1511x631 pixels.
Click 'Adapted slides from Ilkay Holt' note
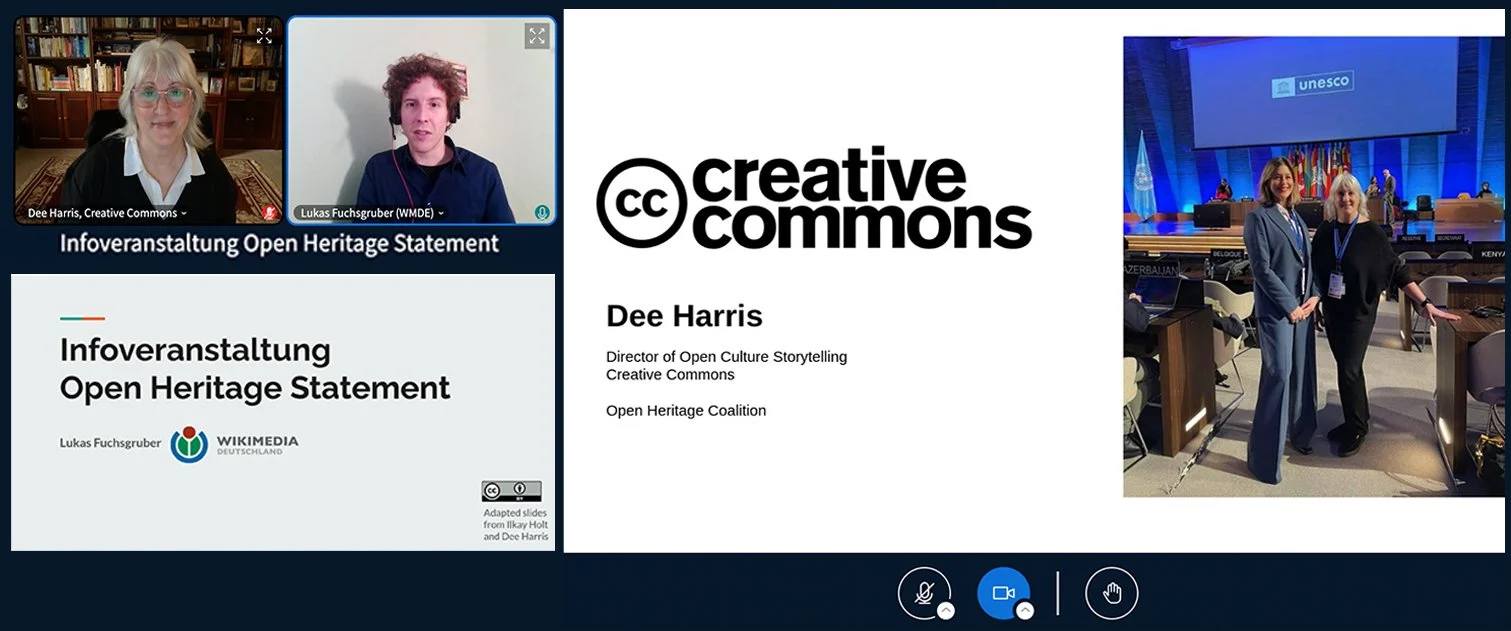coord(515,524)
